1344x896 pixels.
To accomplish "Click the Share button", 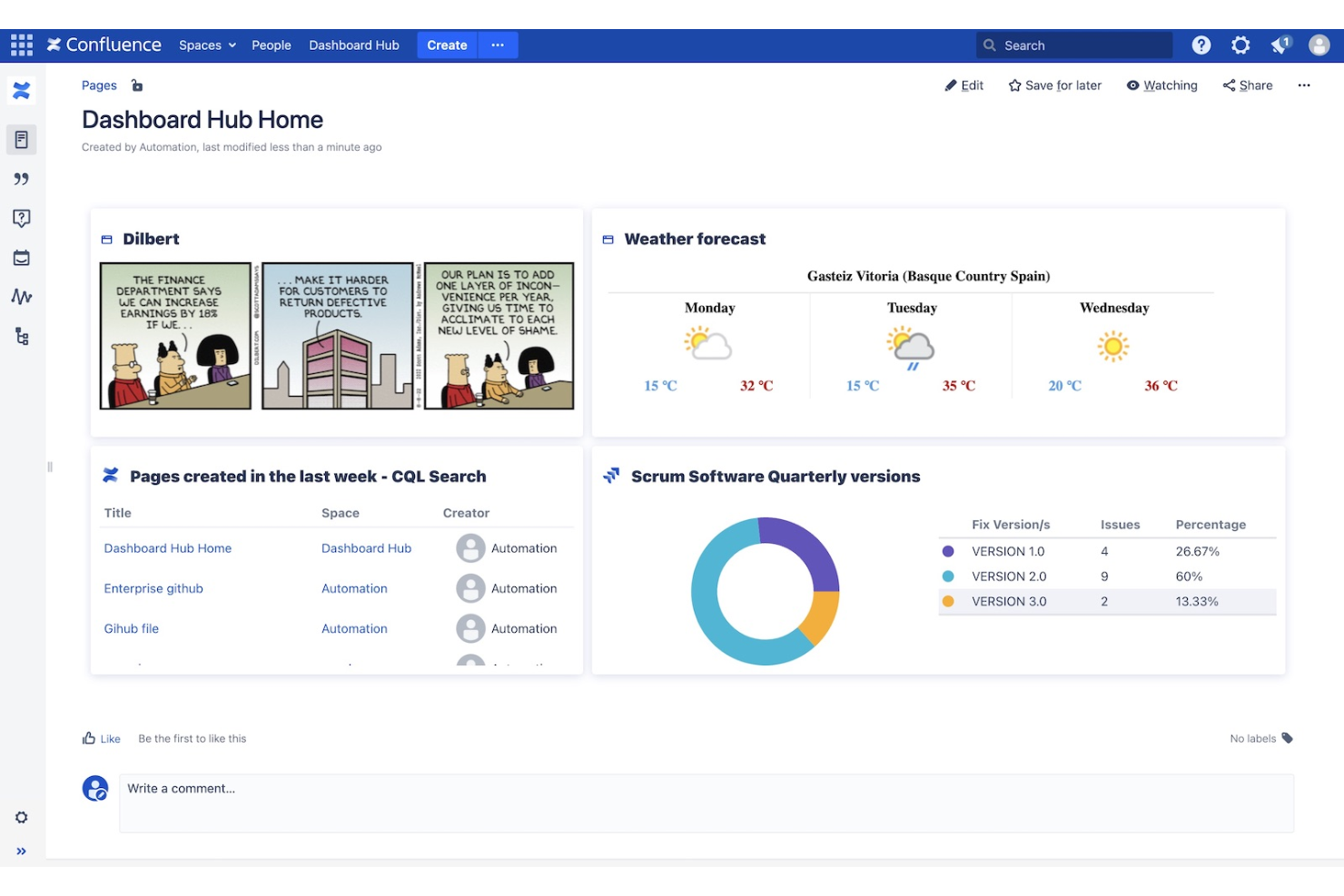I will point(1247,85).
